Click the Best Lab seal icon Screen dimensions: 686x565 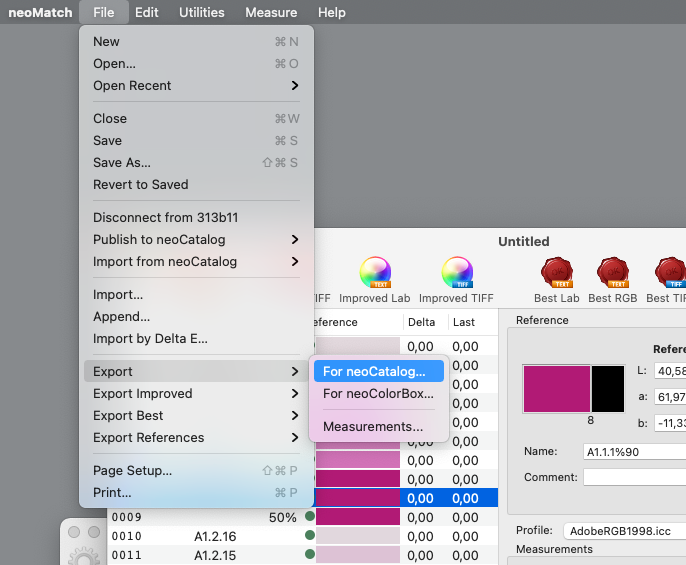click(557, 272)
